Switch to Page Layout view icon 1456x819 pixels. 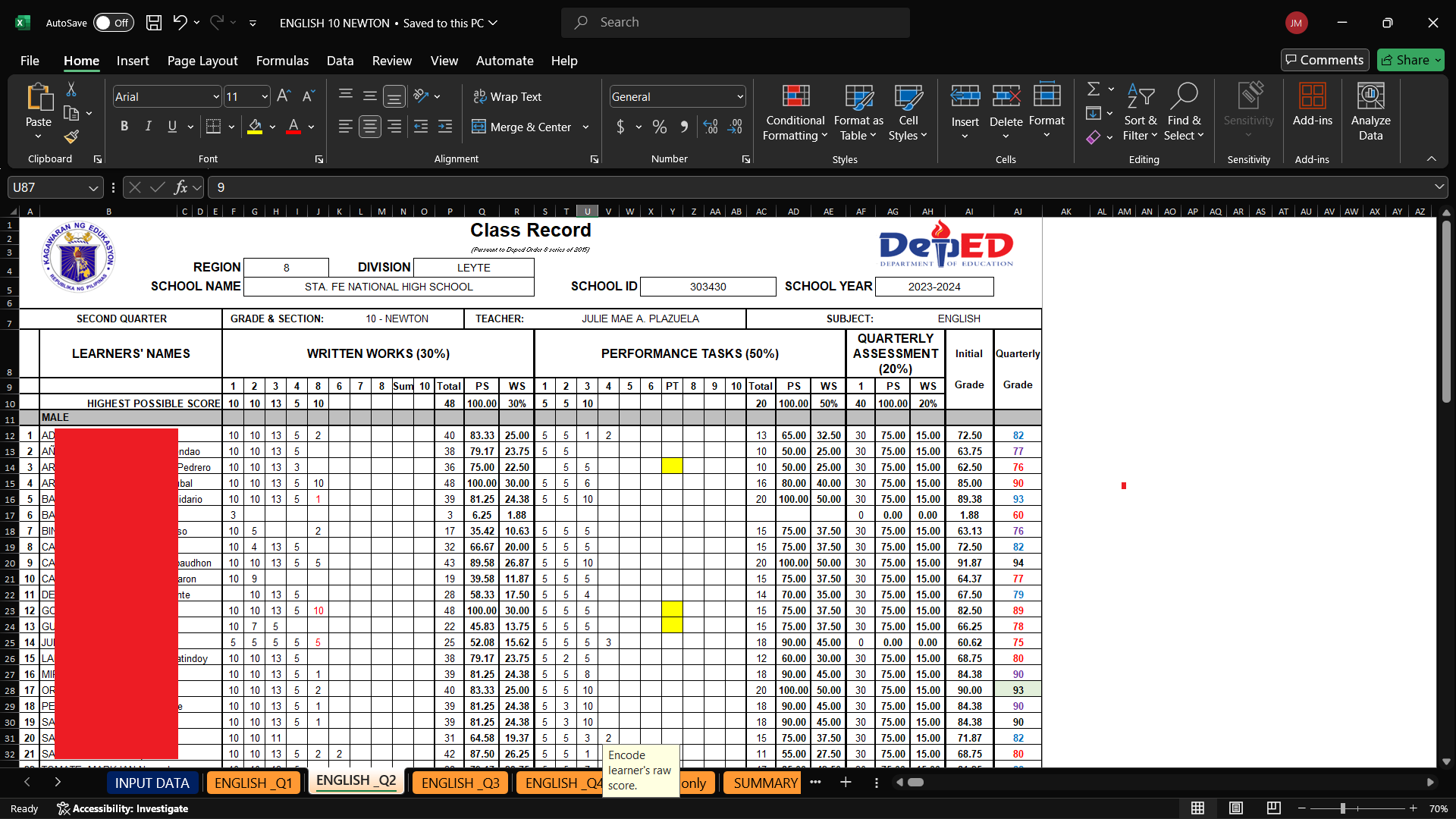coord(1236,808)
